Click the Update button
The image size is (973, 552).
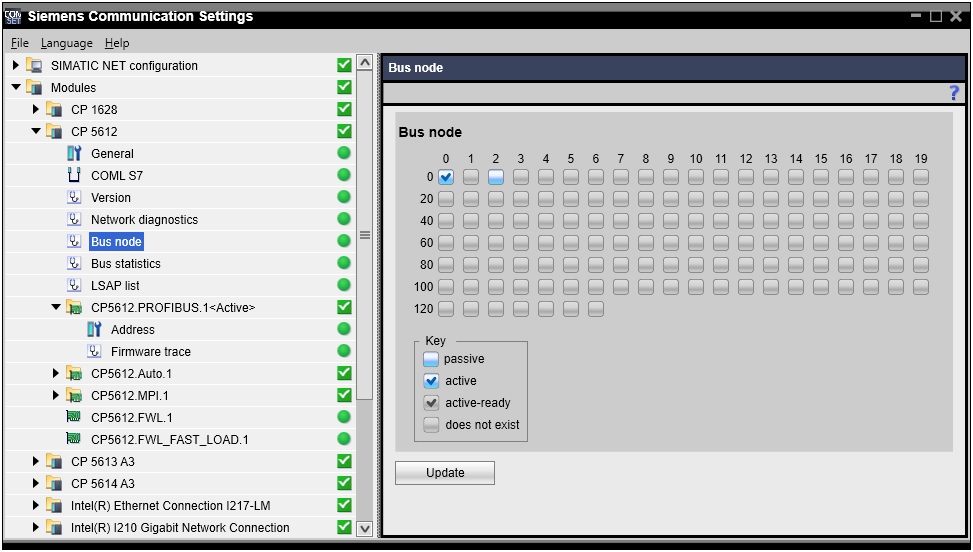click(445, 473)
